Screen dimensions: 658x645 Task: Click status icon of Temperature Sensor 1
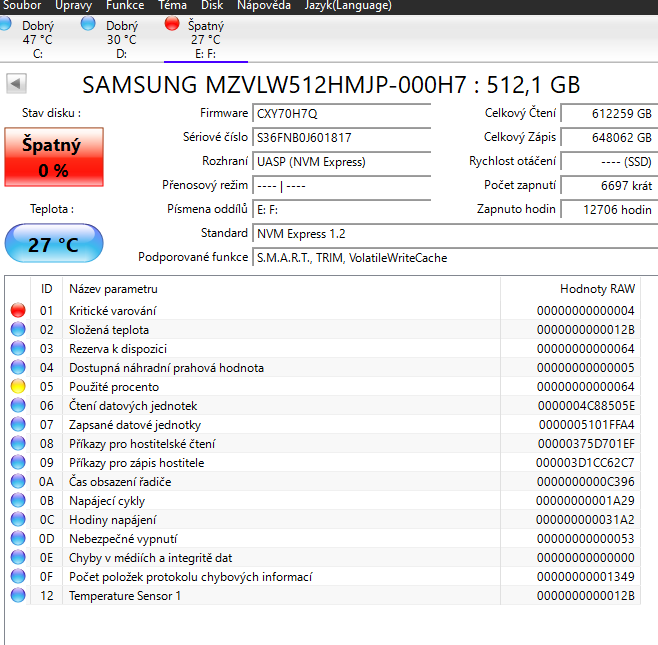tap(18, 595)
